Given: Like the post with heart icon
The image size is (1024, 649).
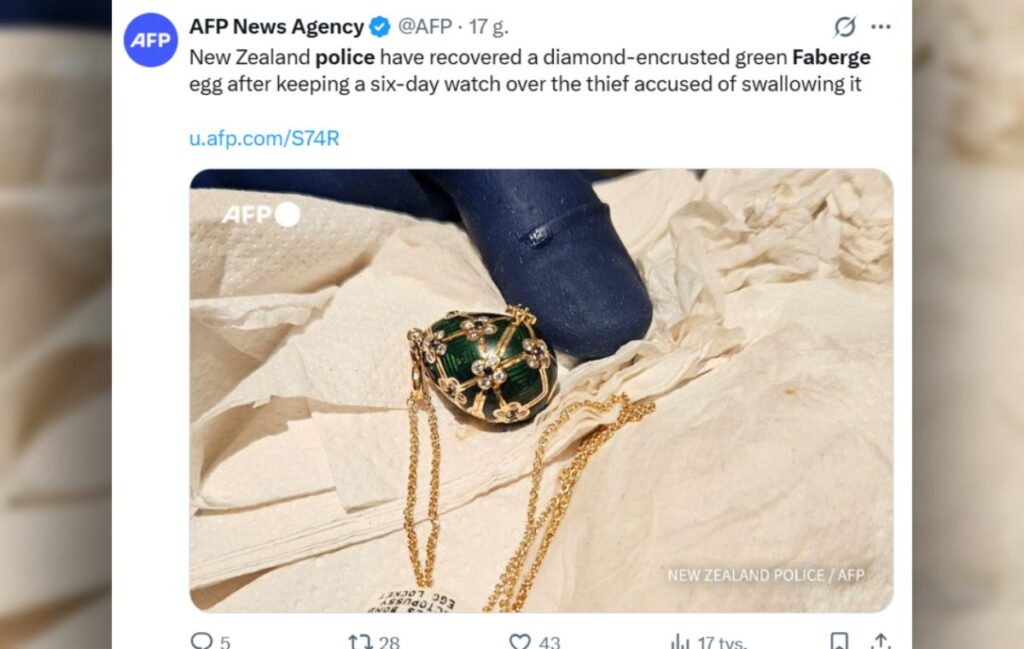Looking at the screenshot, I should tap(520, 641).
